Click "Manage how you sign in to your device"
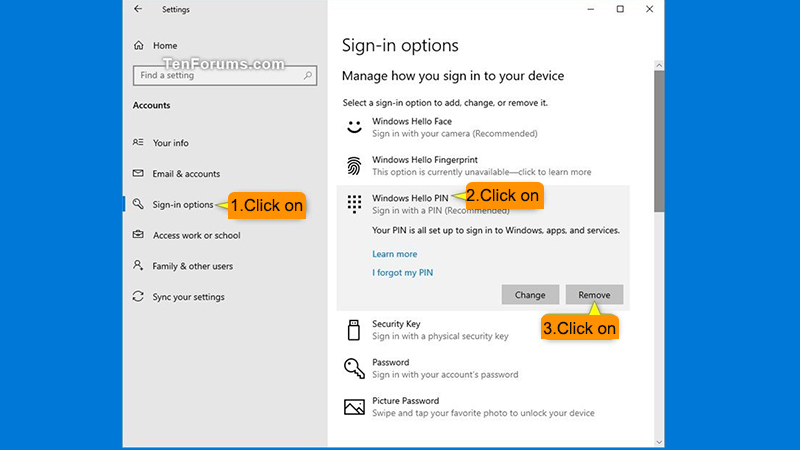Viewport: 800px width, 450px height. click(x=453, y=76)
